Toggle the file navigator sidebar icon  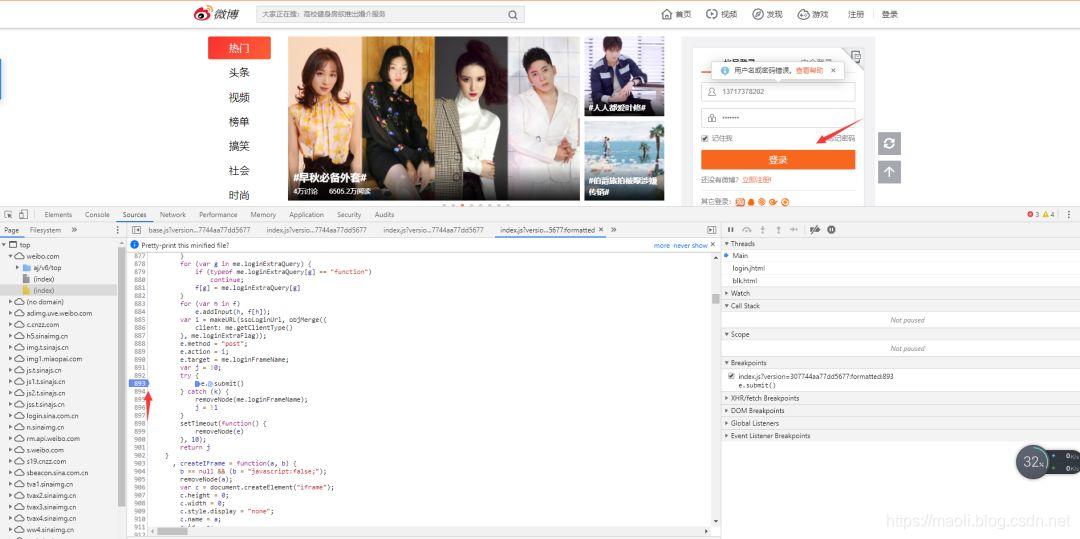coord(136,230)
